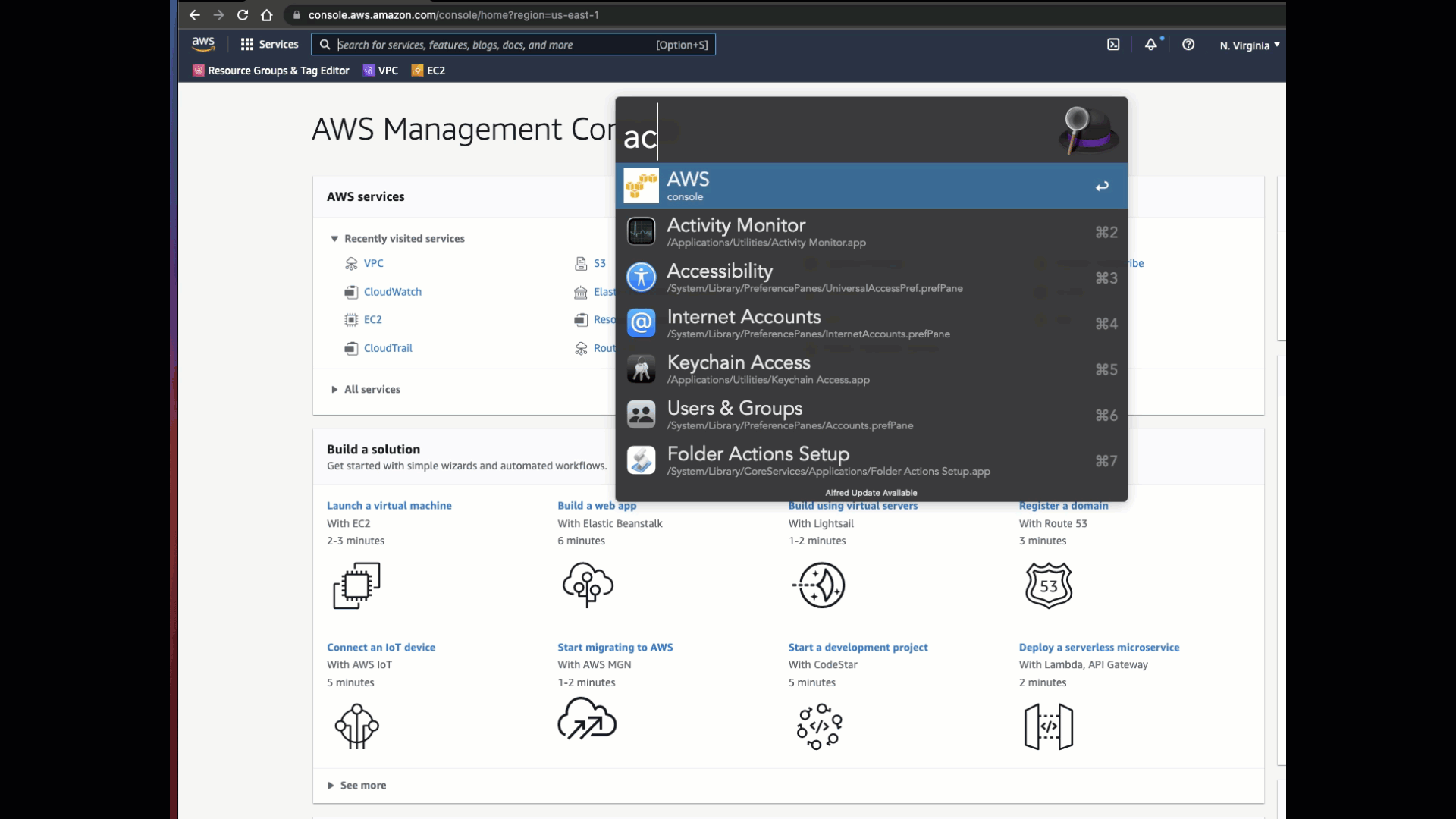Open Resource Groups & Tag Editor bookmark

pos(271,71)
